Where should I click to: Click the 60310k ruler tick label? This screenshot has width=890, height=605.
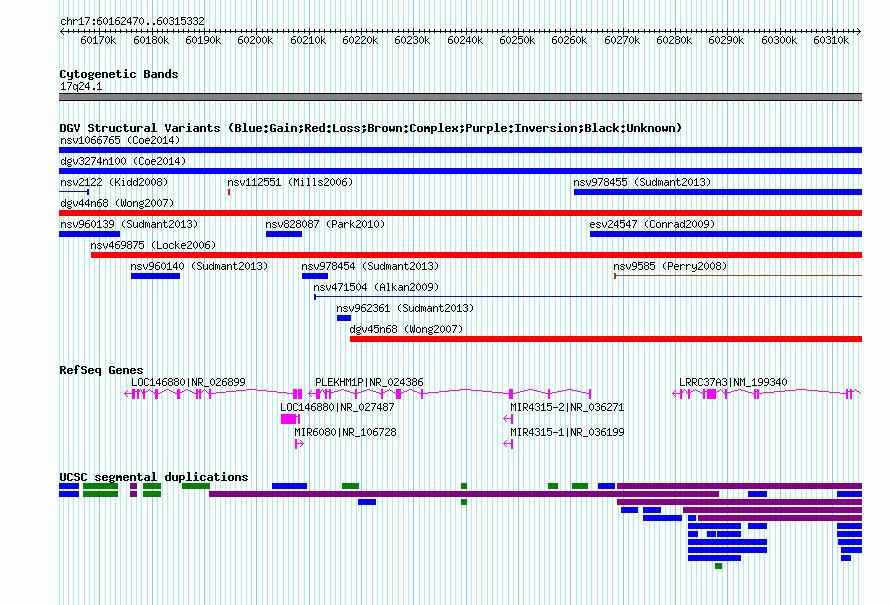point(831,40)
